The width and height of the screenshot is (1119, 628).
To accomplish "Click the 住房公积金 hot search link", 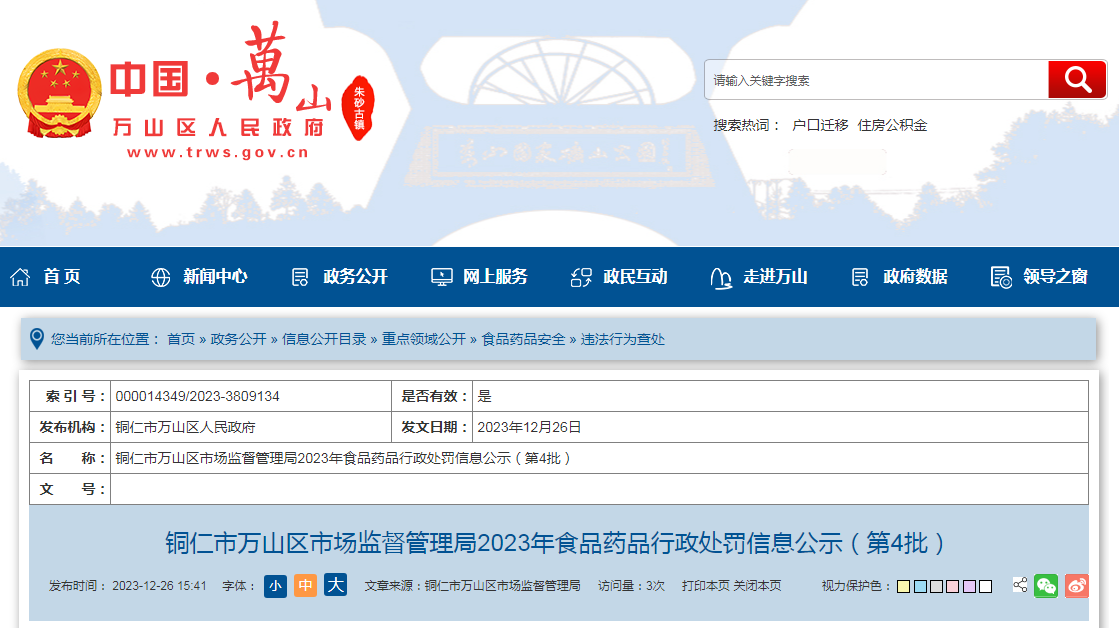I will point(892,125).
